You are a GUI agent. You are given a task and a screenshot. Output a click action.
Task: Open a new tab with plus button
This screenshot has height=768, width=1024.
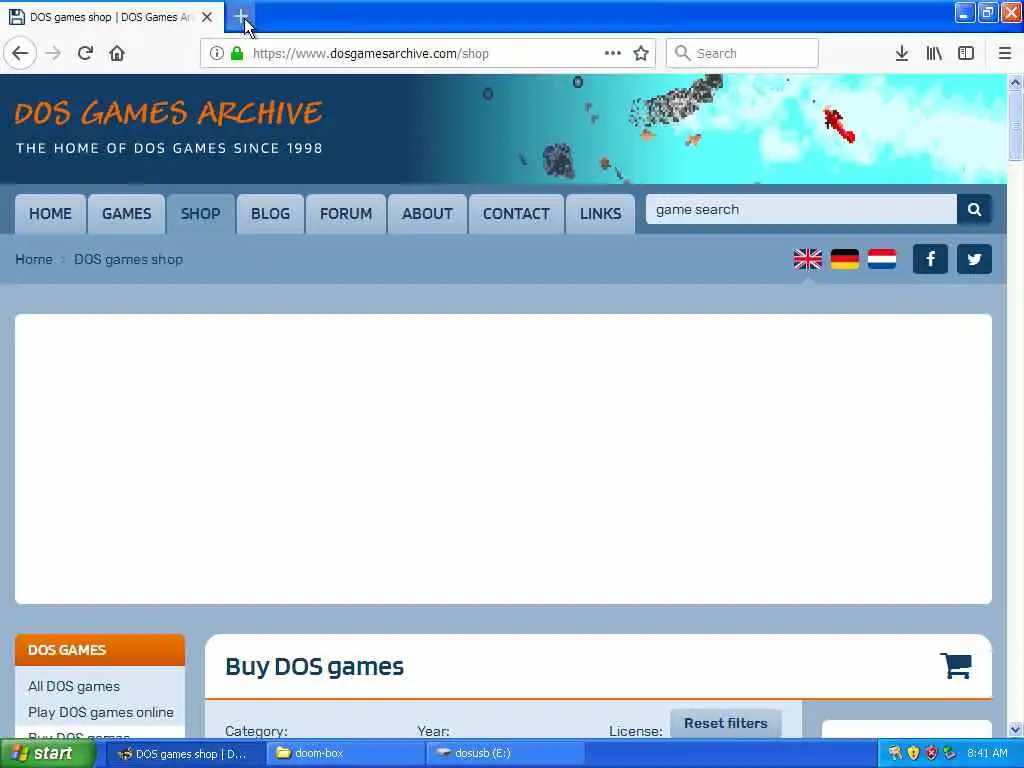[x=240, y=16]
